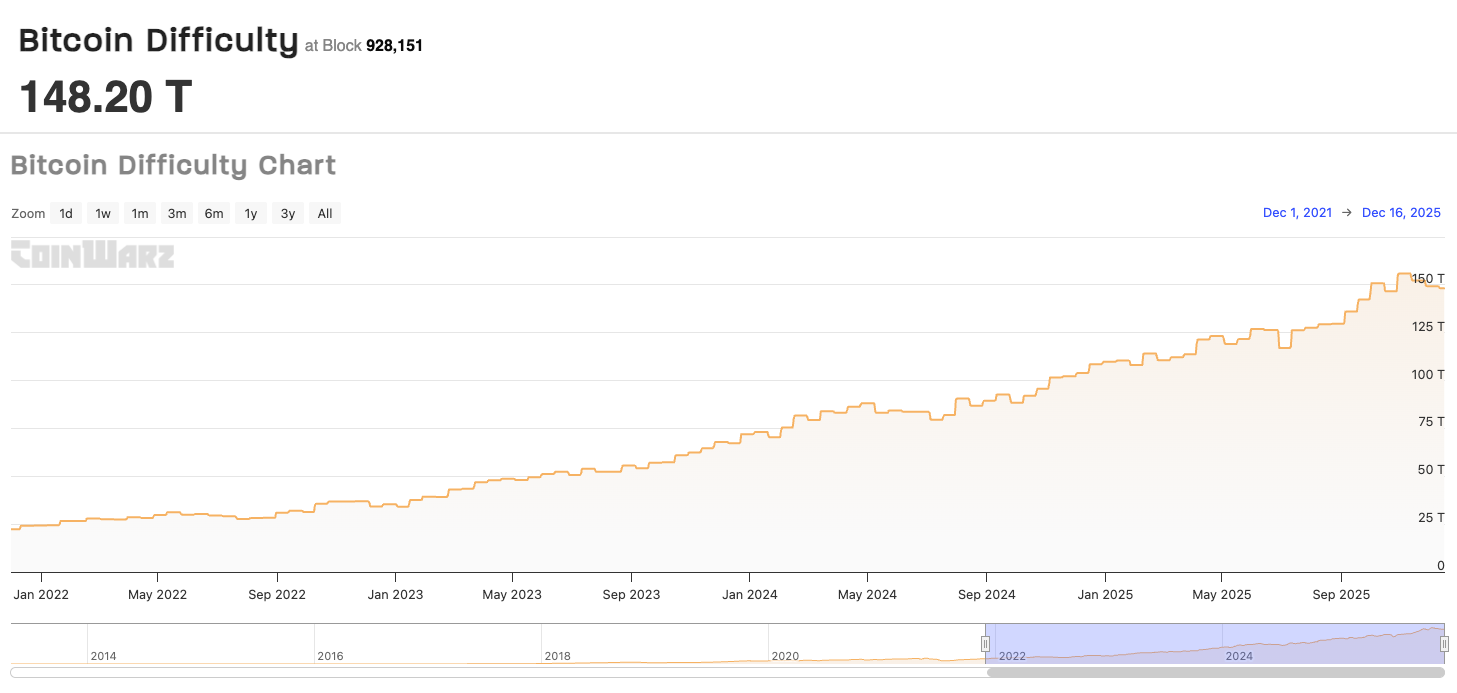Select the 1w zoom range
1457x693 pixels.
point(103,213)
